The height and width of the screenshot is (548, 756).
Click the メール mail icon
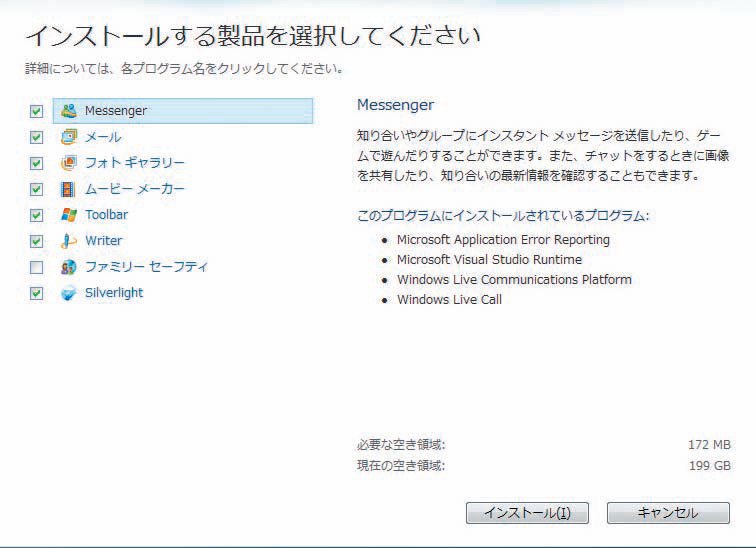[x=68, y=137]
